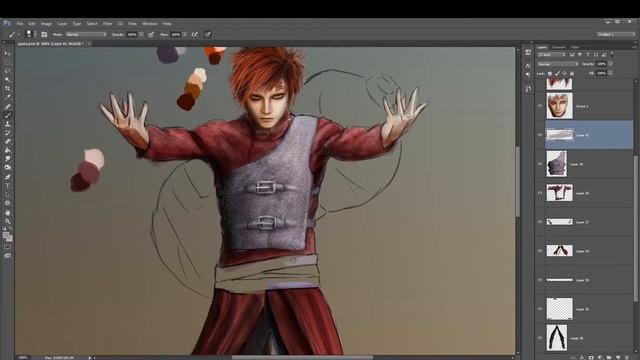
Task: Open the Image menu
Action: (46, 24)
